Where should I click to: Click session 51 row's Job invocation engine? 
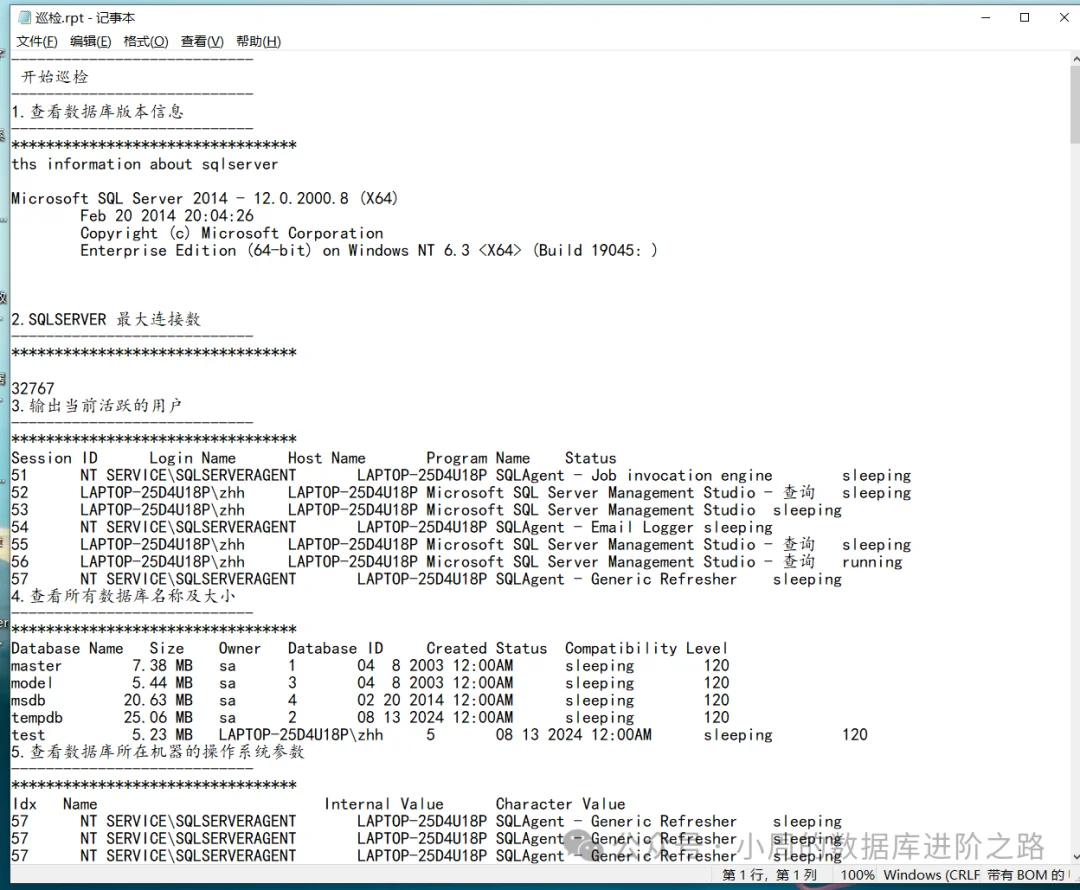[x=682, y=475]
